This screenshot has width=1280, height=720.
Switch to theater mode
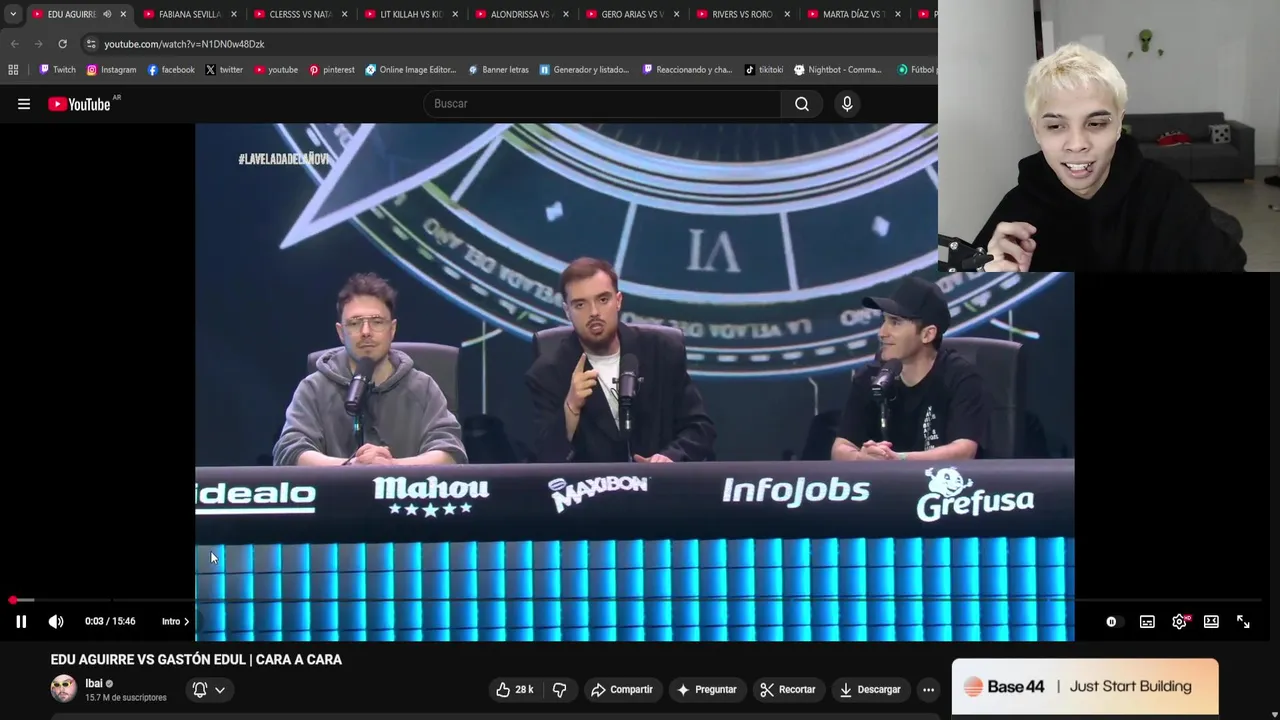point(1211,622)
